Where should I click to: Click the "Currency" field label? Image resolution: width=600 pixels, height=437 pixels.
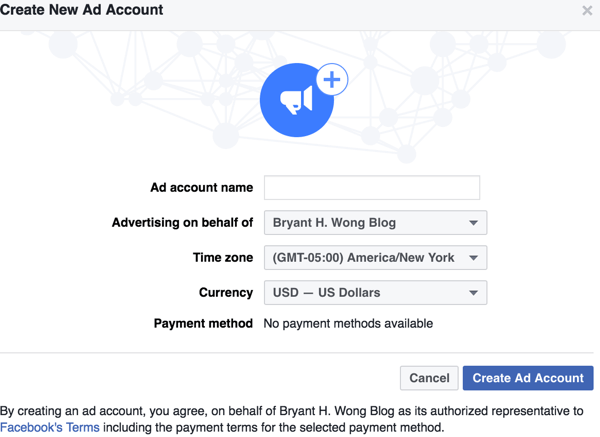point(226,293)
